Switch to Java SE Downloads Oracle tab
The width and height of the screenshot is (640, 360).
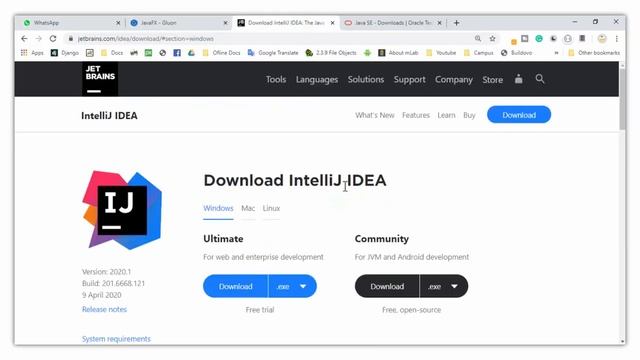click(393, 23)
